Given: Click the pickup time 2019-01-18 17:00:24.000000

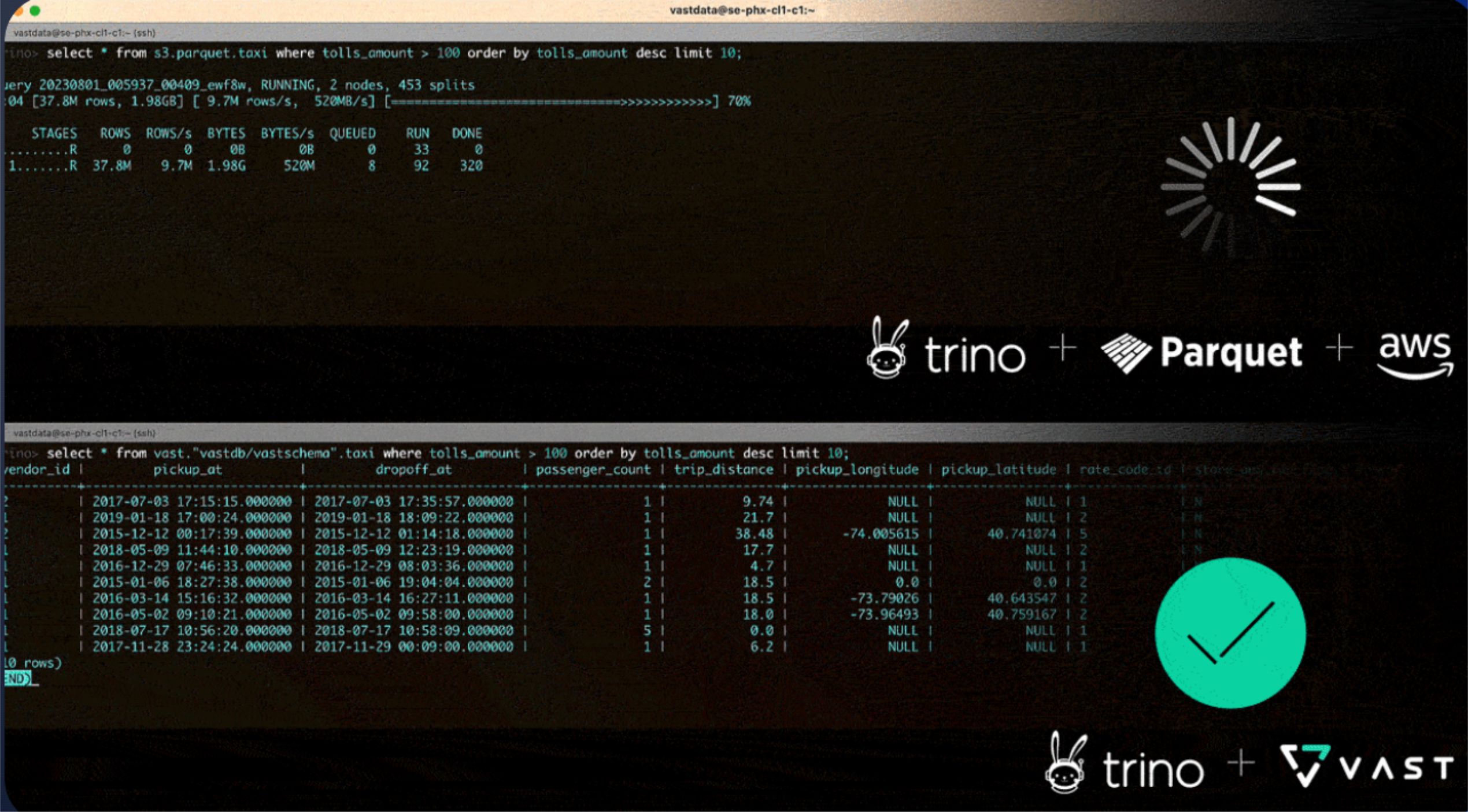Looking at the screenshot, I should (192, 518).
